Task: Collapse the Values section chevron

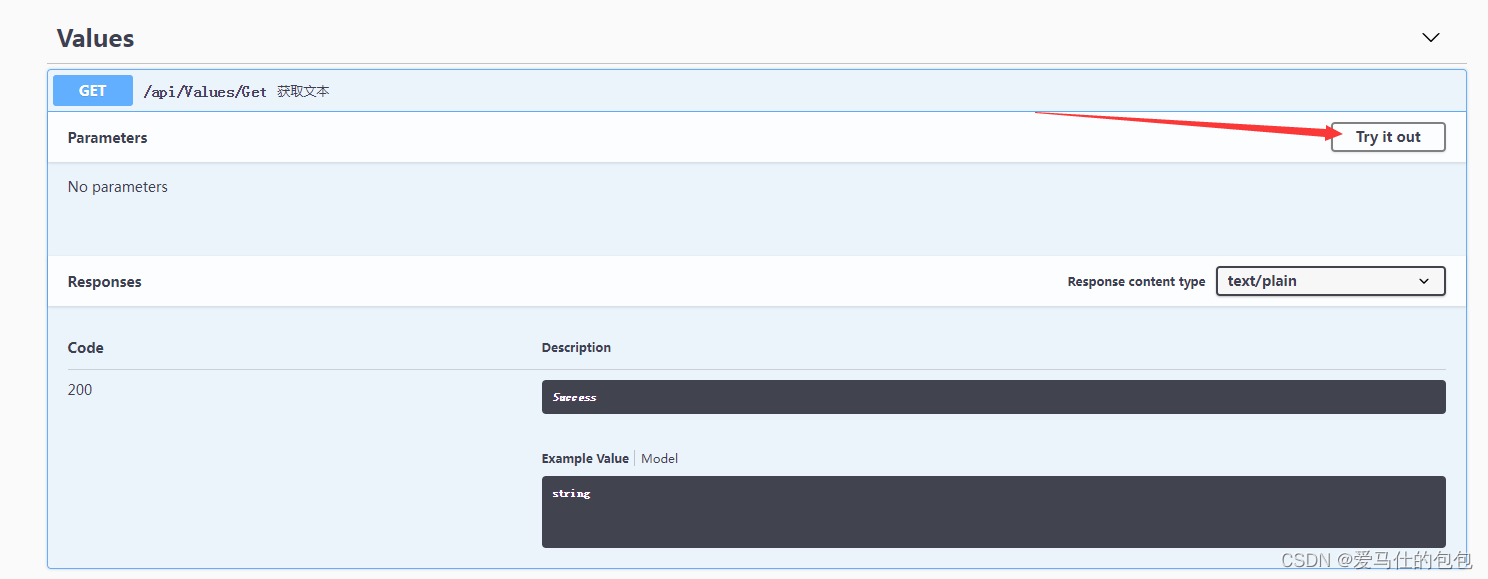Action: point(1430,38)
